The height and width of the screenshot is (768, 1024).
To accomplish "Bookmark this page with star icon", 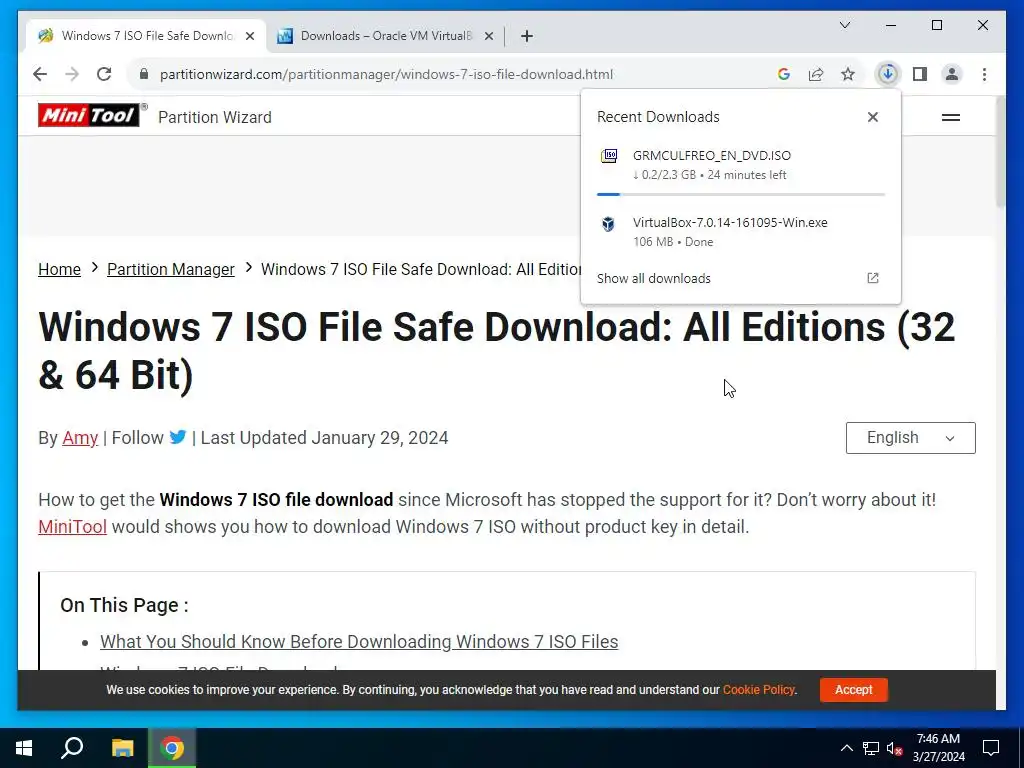I will pos(848,74).
